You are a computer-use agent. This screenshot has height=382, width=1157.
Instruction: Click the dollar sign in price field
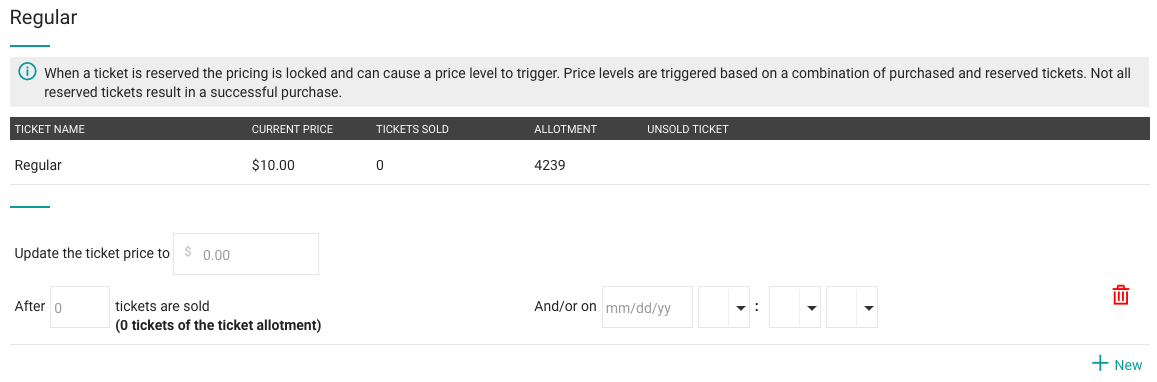[188, 252]
